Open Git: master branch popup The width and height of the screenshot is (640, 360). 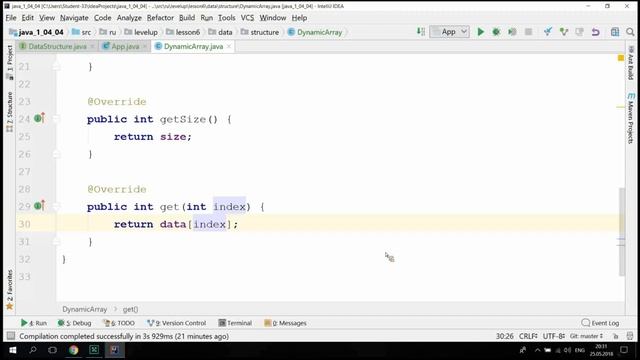pyautogui.click(x=587, y=336)
